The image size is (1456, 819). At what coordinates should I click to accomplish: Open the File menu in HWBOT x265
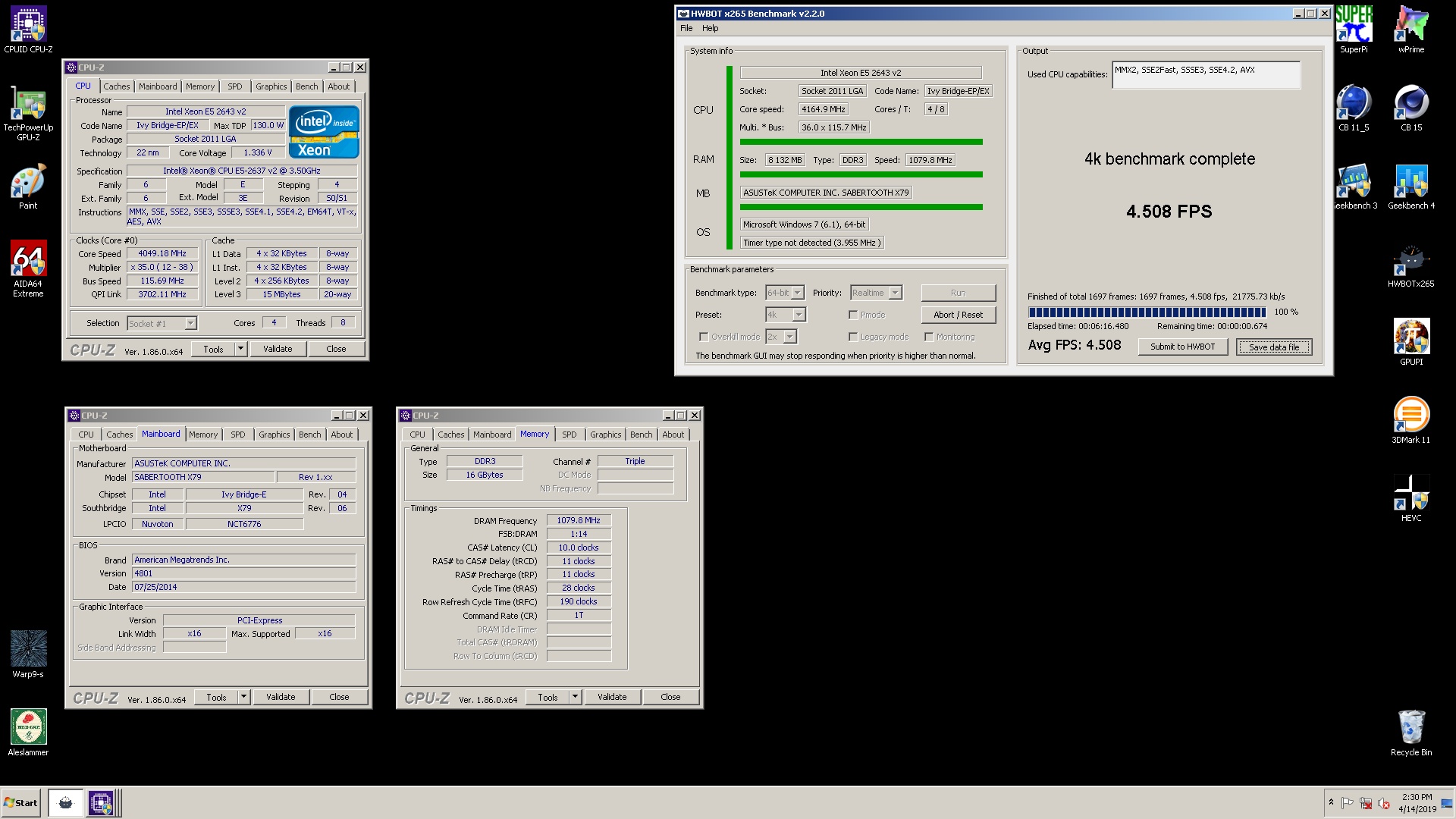pyautogui.click(x=686, y=28)
